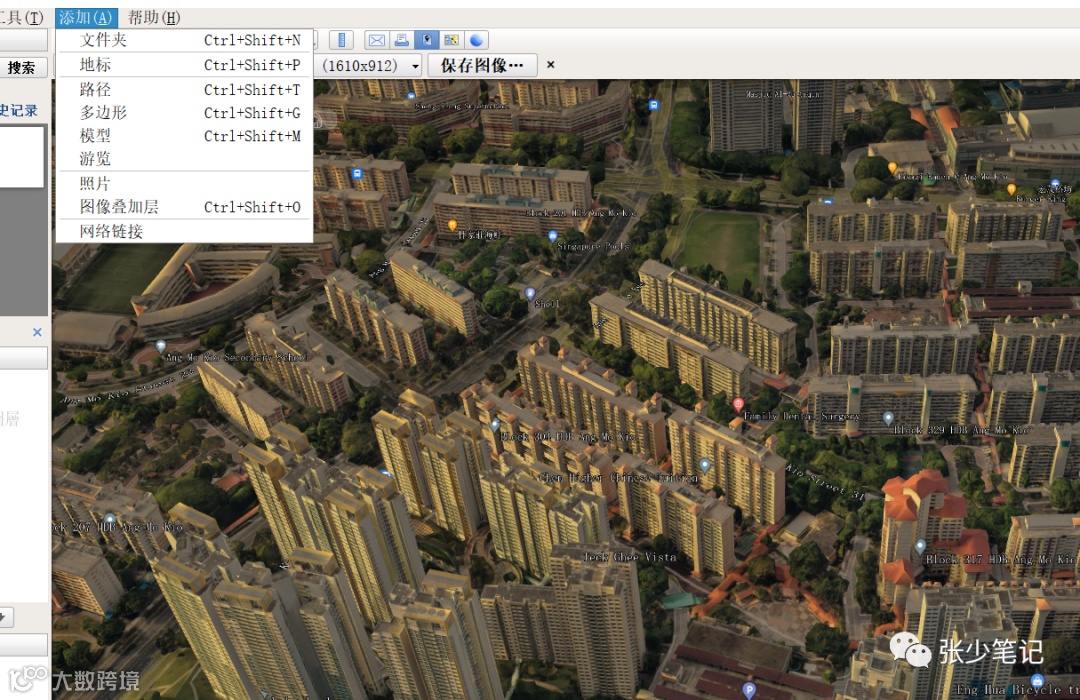Click the Teck Ghee Vista label

630,557
